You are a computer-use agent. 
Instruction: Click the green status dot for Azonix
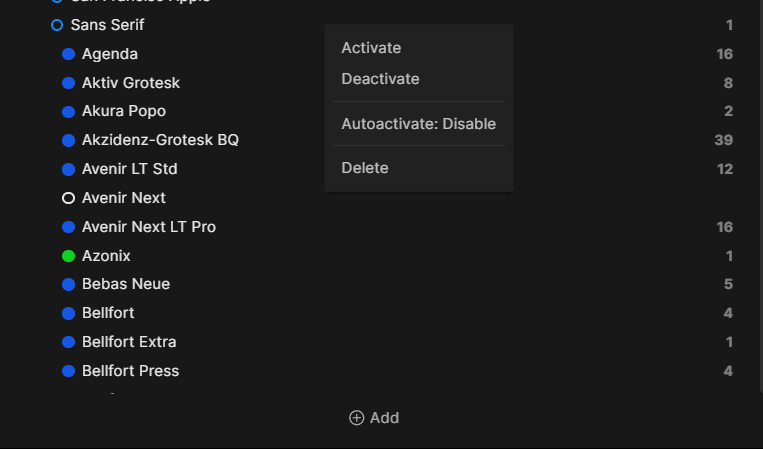click(68, 256)
